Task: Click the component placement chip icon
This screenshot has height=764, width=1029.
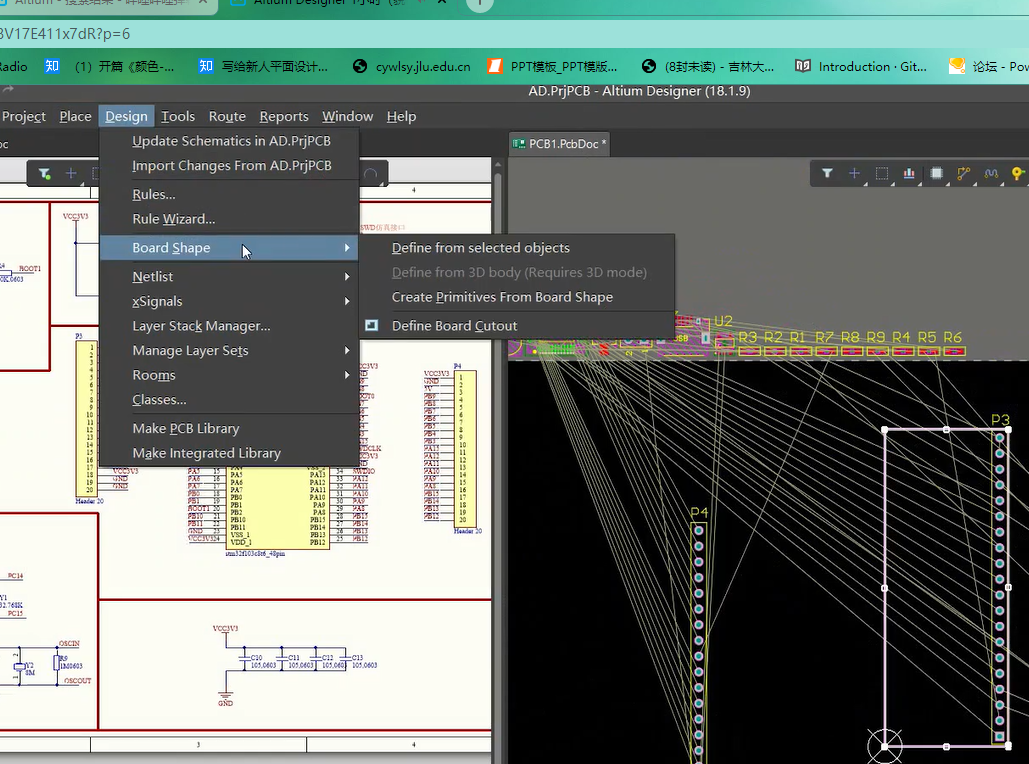Action: pos(937,173)
